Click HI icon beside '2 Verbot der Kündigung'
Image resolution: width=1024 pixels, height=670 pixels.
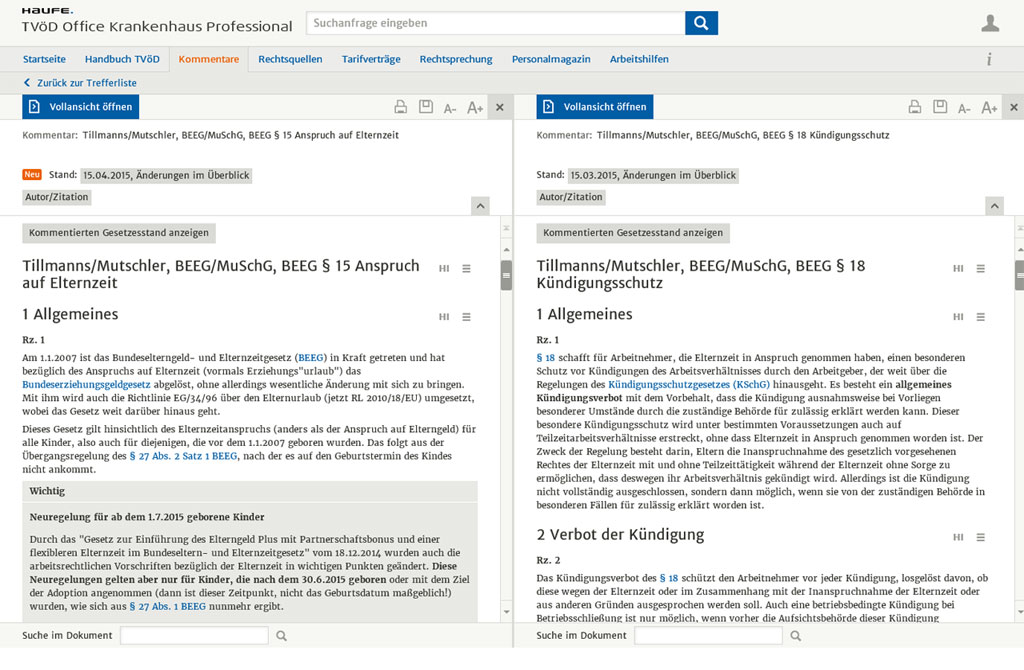tap(958, 537)
